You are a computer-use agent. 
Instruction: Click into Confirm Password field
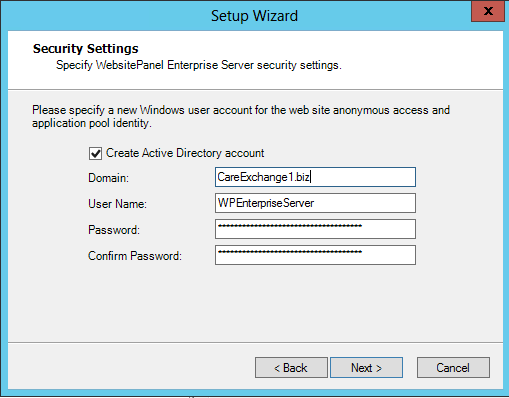pyautogui.click(x=315, y=255)
